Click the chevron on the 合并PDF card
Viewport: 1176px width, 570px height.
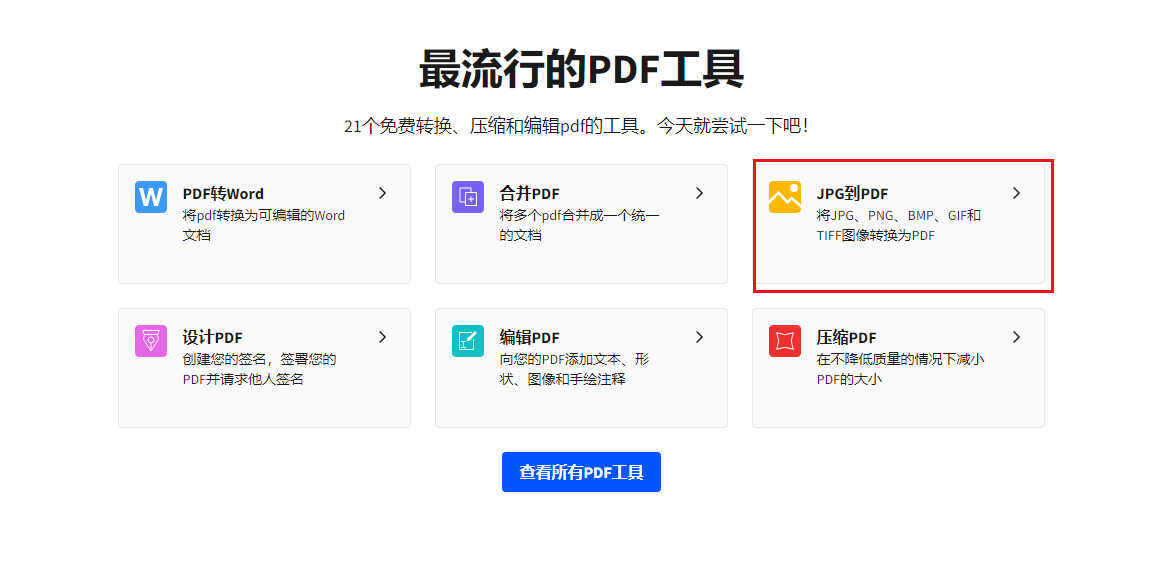coord(699,193)
